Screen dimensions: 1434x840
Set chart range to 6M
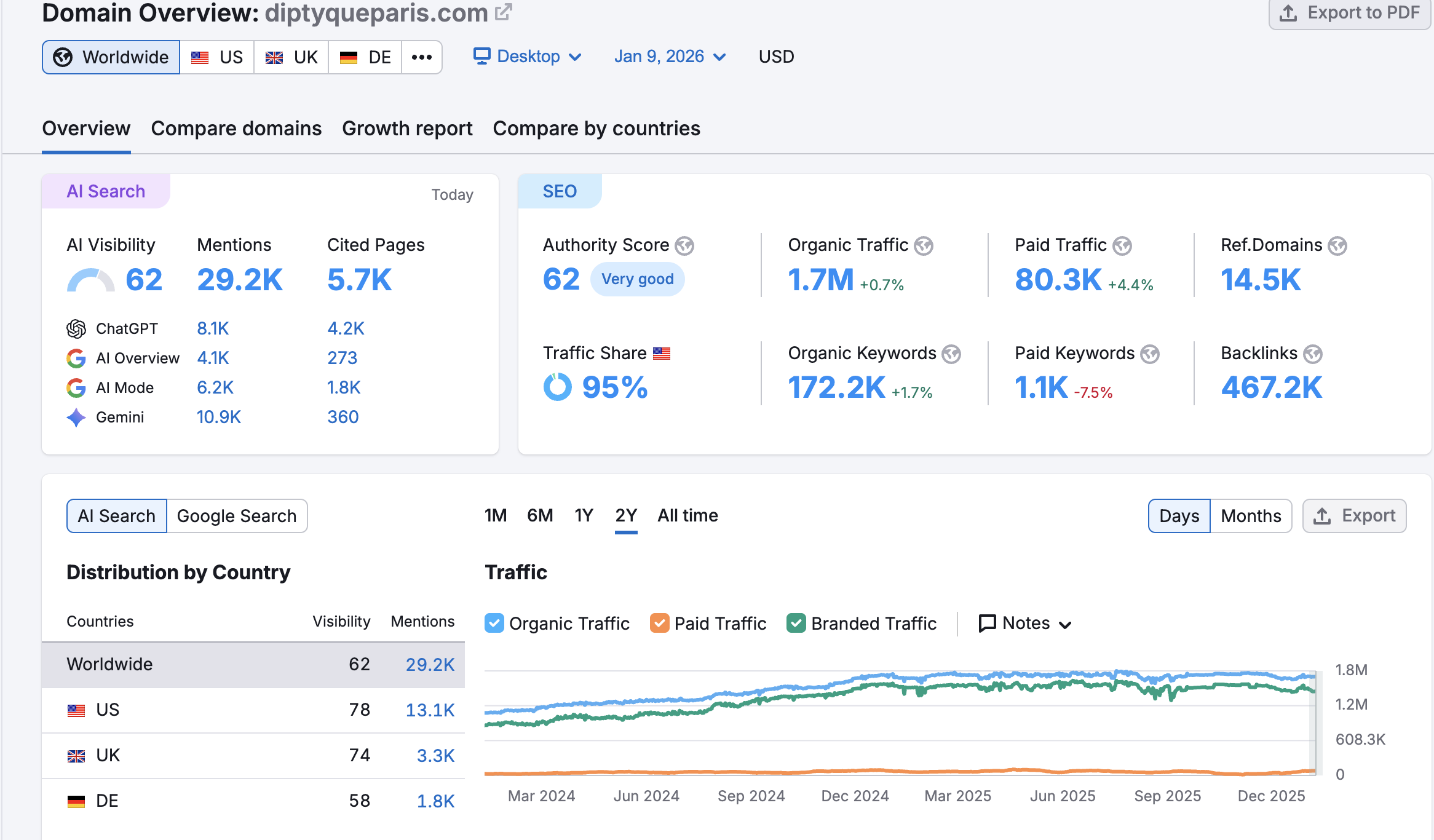(x=540, y=515)
